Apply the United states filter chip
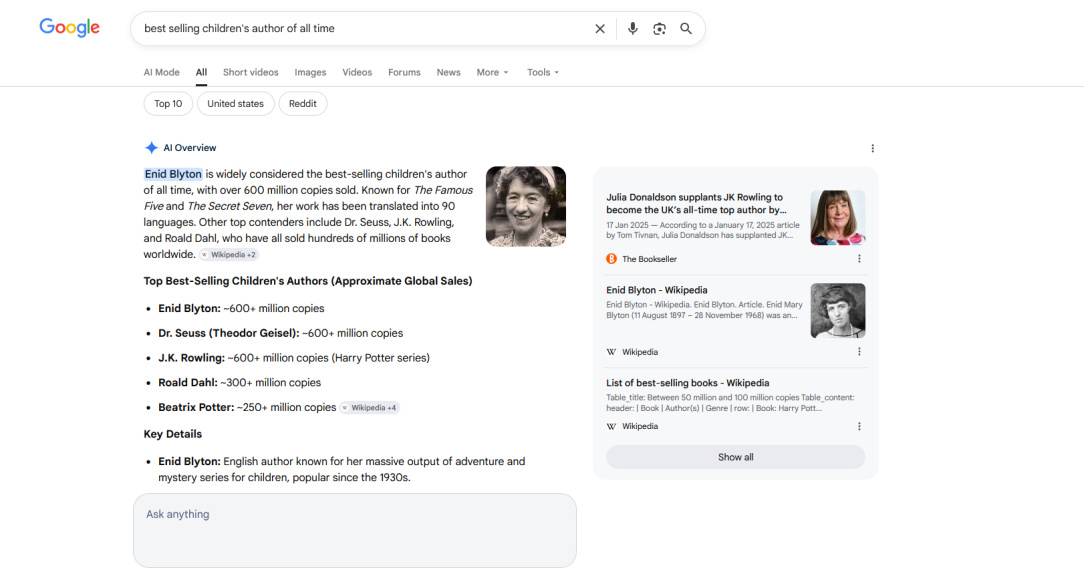Image resolution: width=1084 pixels, height=574 pixels. 236,104
